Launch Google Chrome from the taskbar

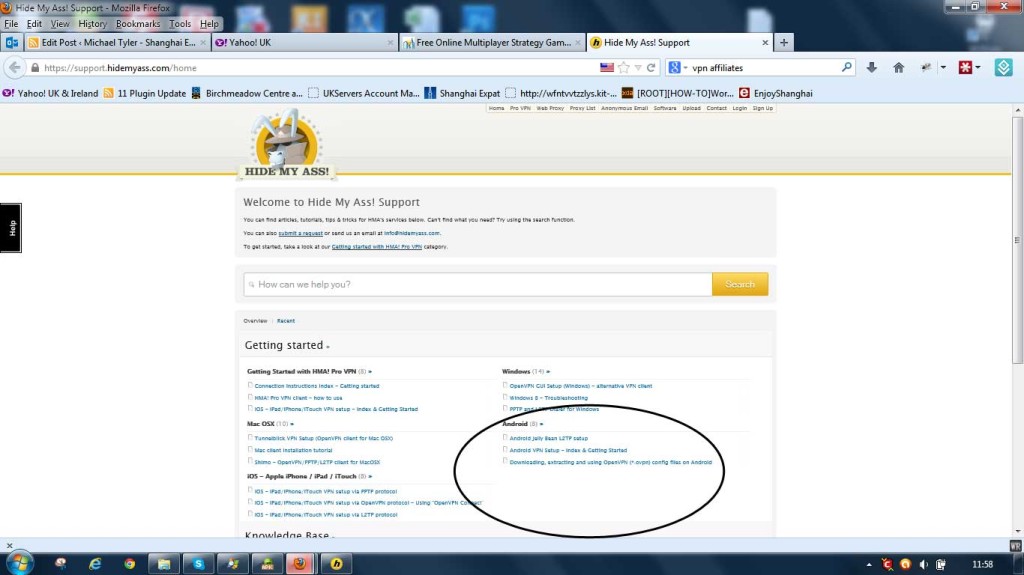click(129, 563)
